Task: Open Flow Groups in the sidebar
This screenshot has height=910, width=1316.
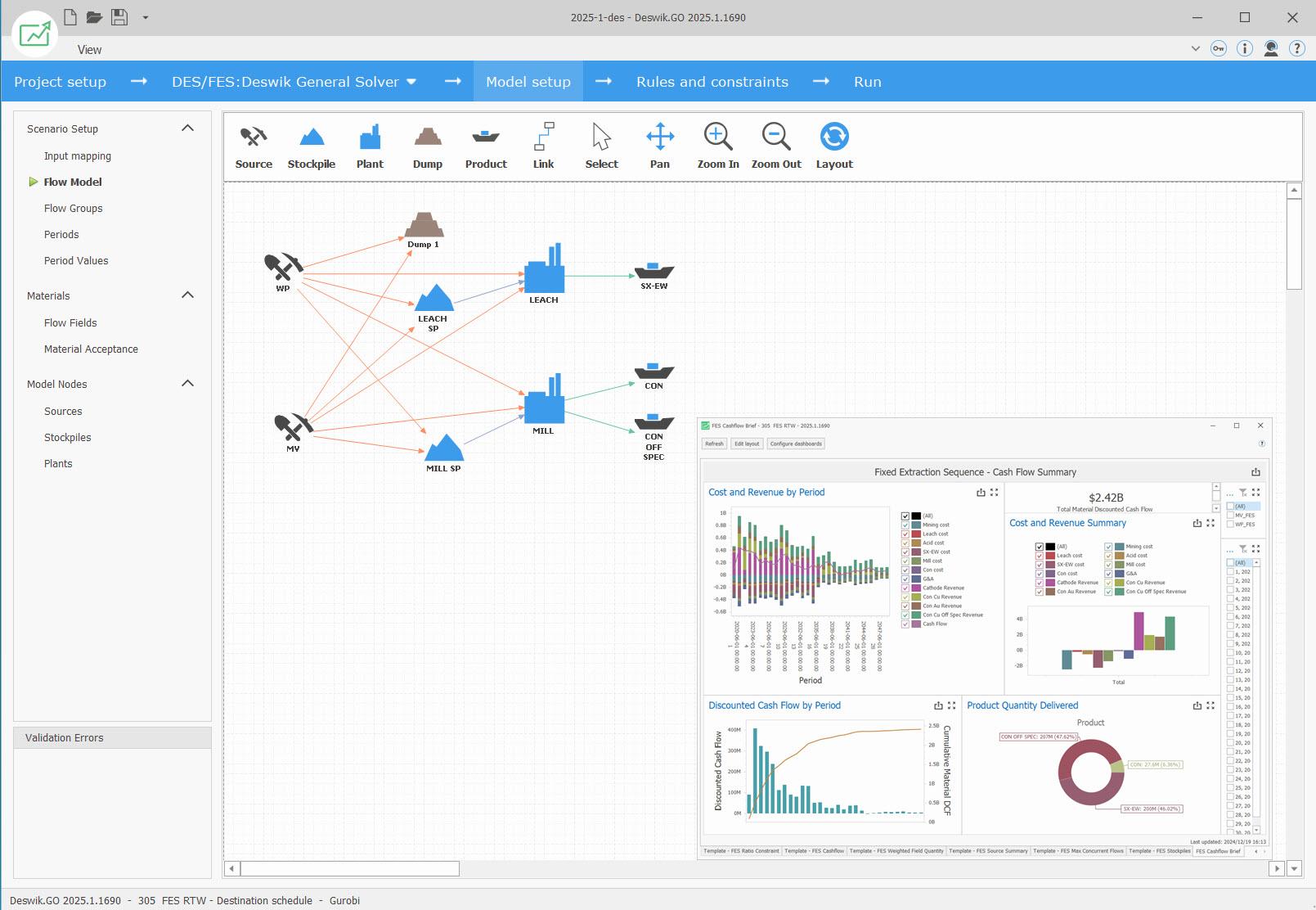Action: [74, 209]
